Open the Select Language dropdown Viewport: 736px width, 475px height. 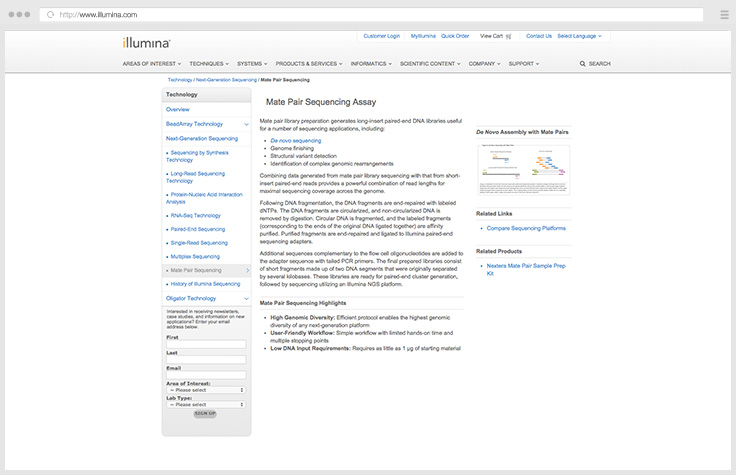click(580, 36)
